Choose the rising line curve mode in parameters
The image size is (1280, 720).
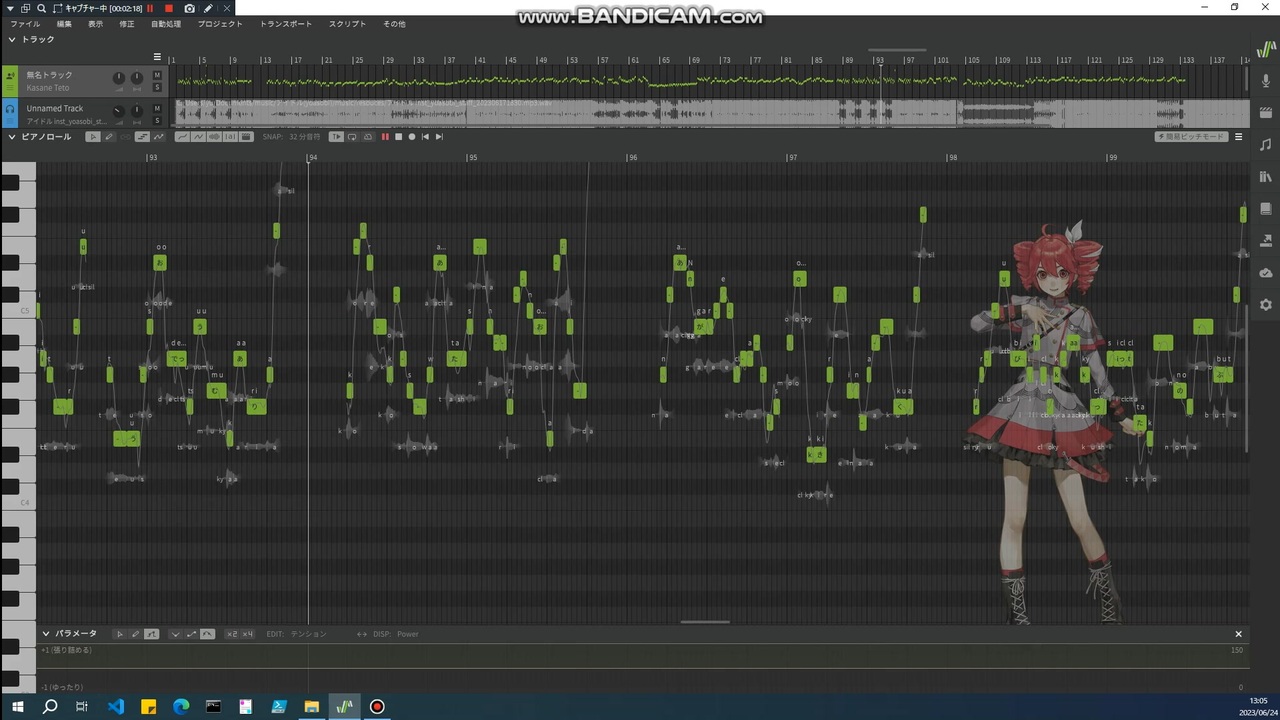191,634
